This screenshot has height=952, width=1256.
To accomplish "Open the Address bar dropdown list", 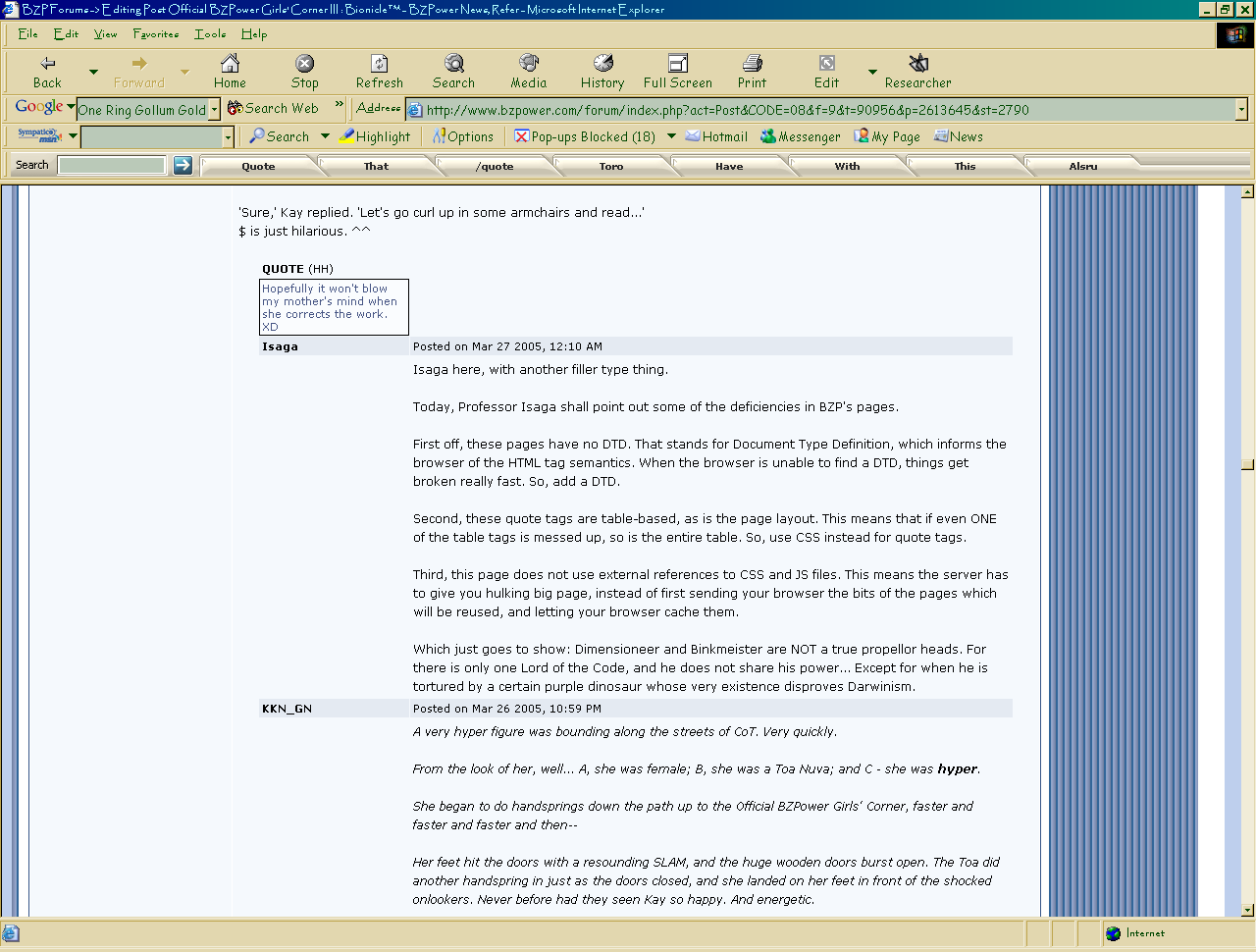I will 1241,109.
